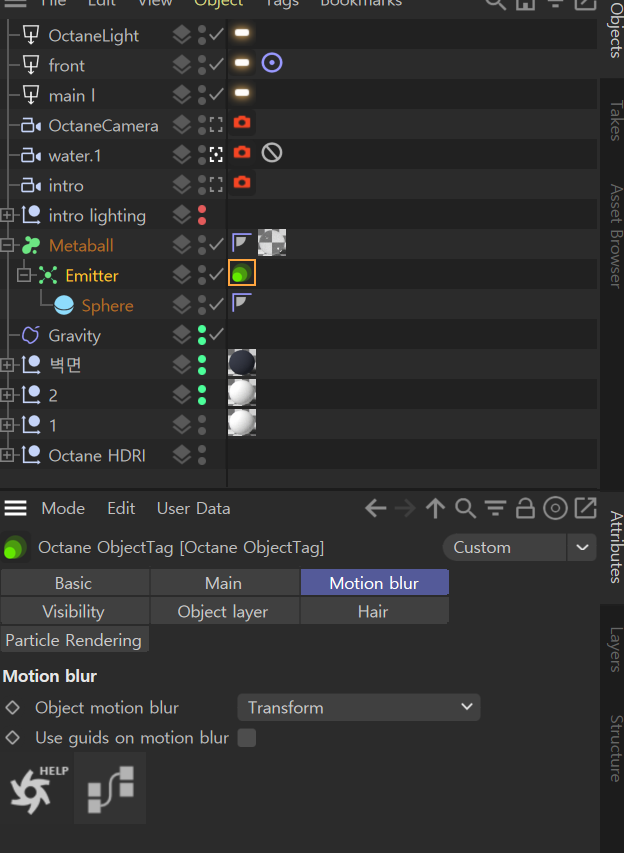Click the Octane camera tag on water.1
The height and width of the screenshot is (853, 624).
tap(242, 153)
